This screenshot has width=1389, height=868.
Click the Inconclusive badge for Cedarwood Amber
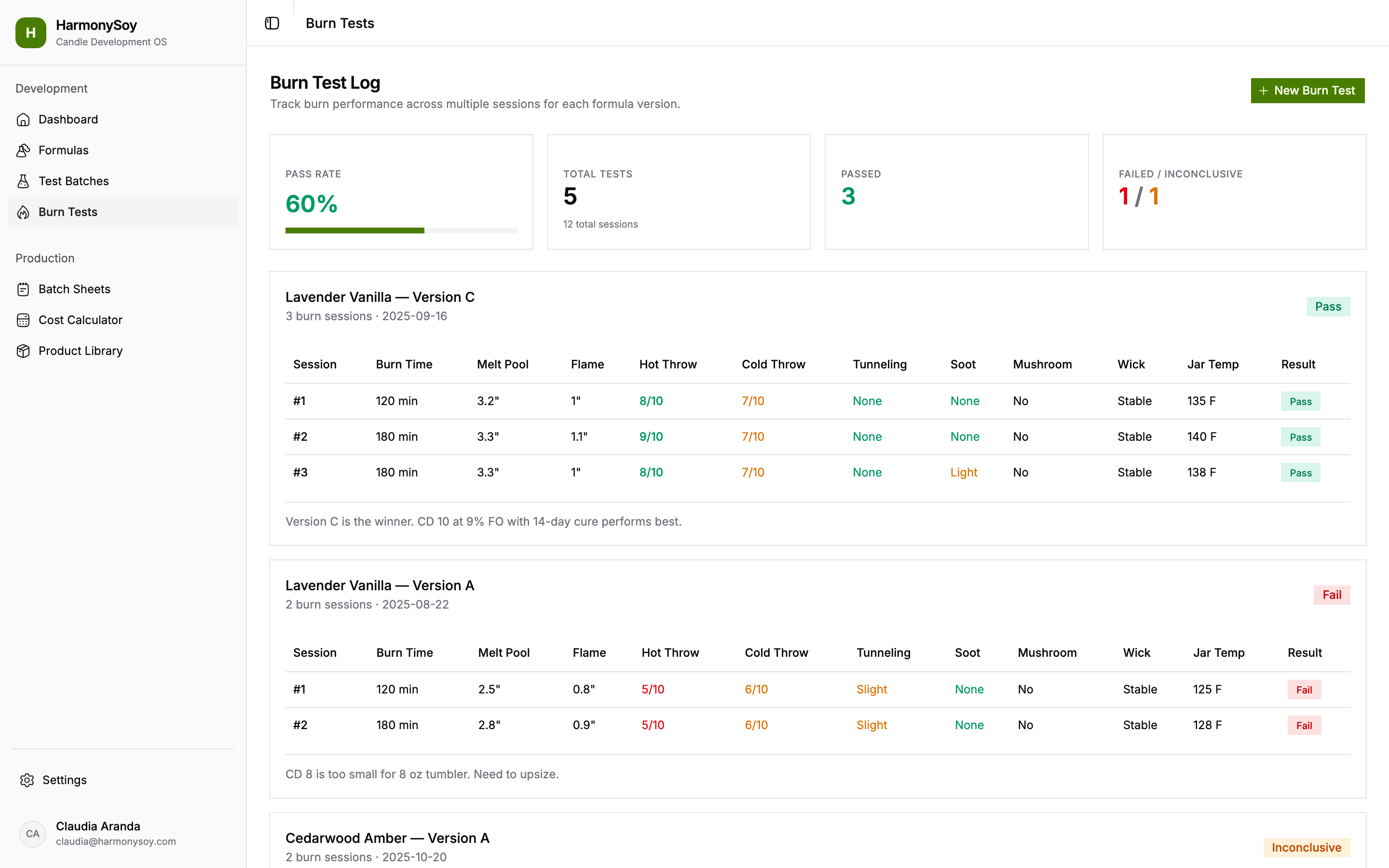tap(1306, 847)
